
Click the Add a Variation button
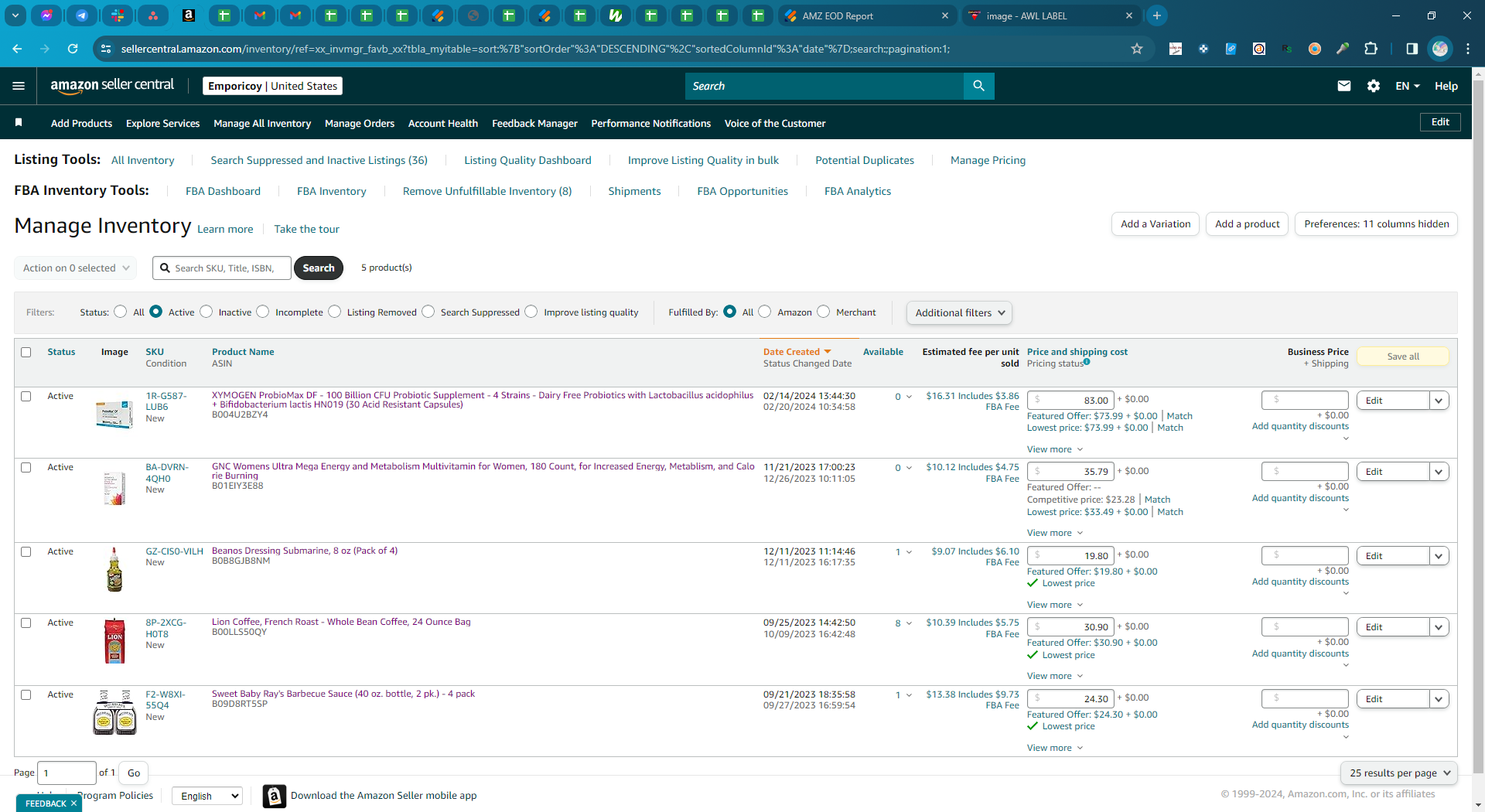[x=1156, y=224]
